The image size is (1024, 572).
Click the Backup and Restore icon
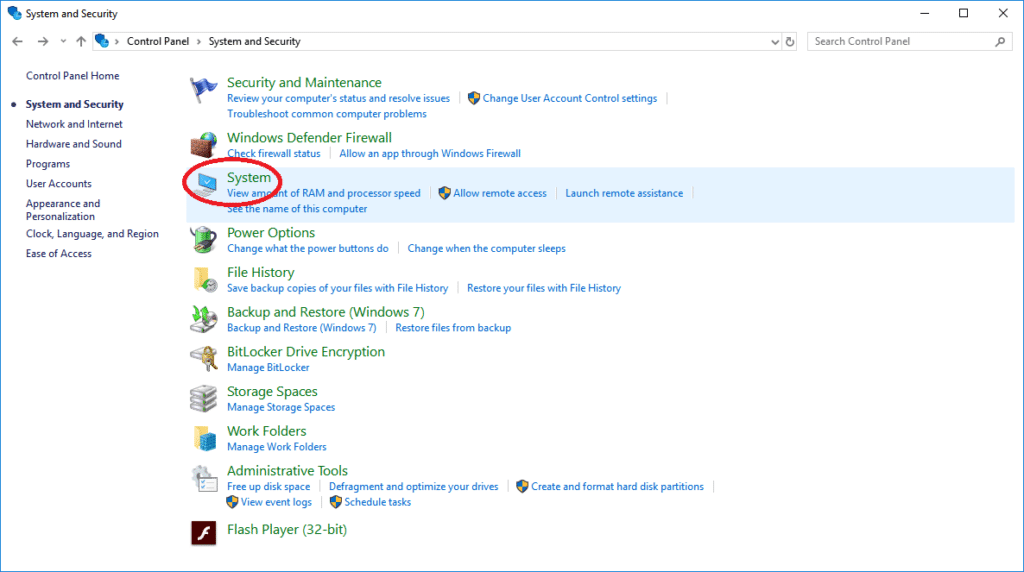(204, 319)
